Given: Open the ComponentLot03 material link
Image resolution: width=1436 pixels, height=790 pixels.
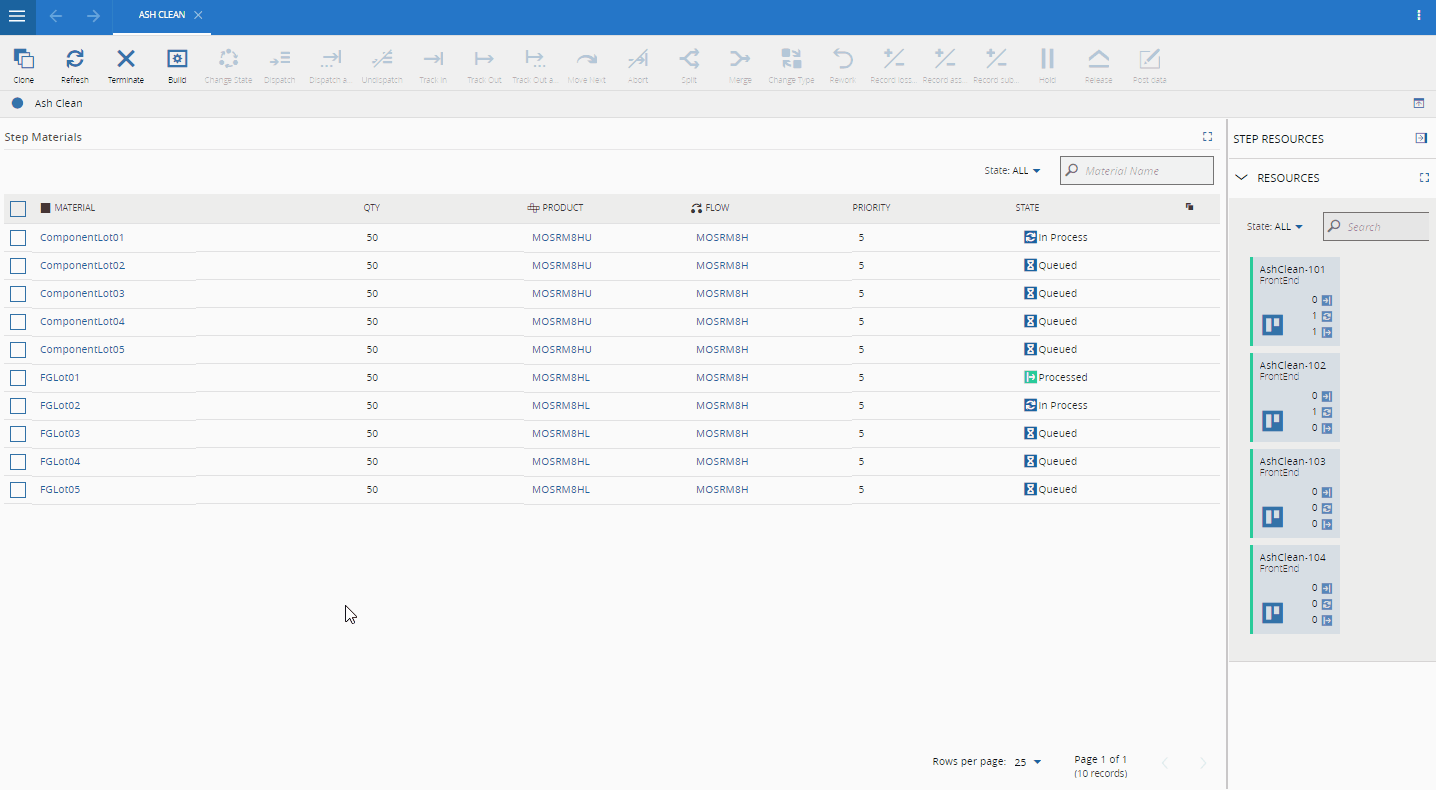Looking at the screenshot, I should [82, 294].
